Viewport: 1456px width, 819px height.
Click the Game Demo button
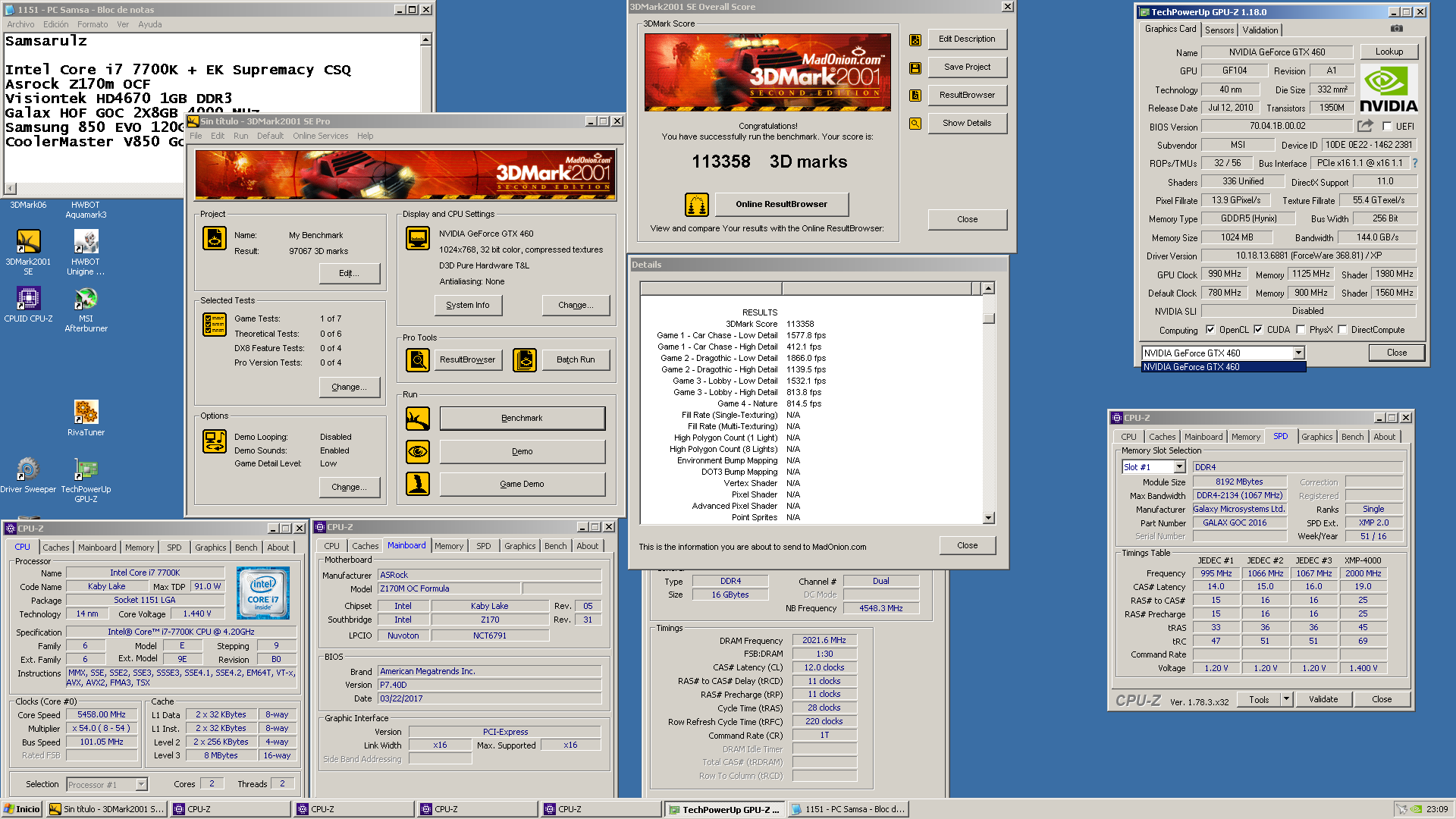tap(522, 484)
